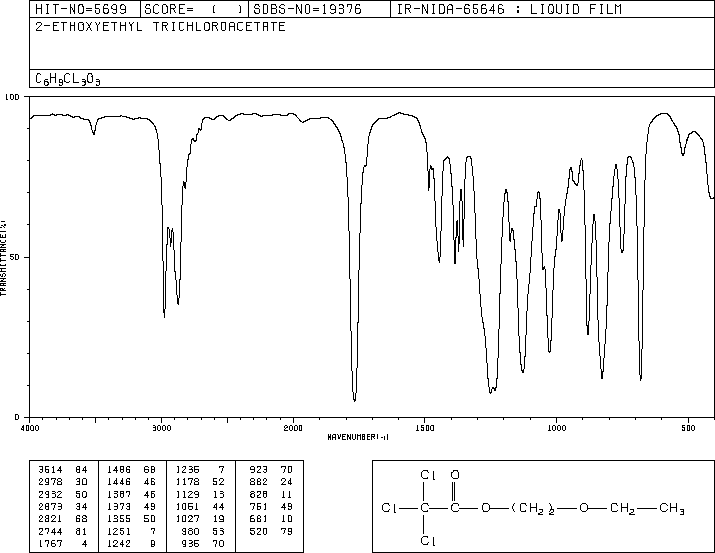Click the WAVENUMBER x-axis title

(358, 437)
